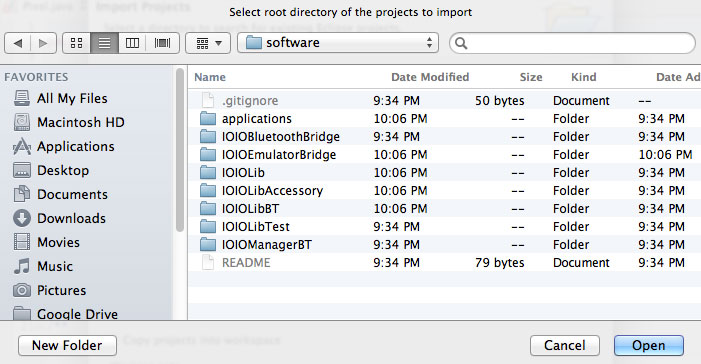
Task: Select the IOIOBluetoothBridge folder icon
Action: click(207, 137)
